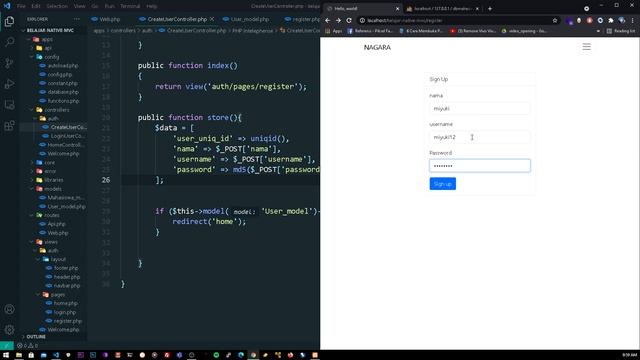Open the Search view in activity bar
Screen dimensions: 640x360
click(x=9, y=42)
